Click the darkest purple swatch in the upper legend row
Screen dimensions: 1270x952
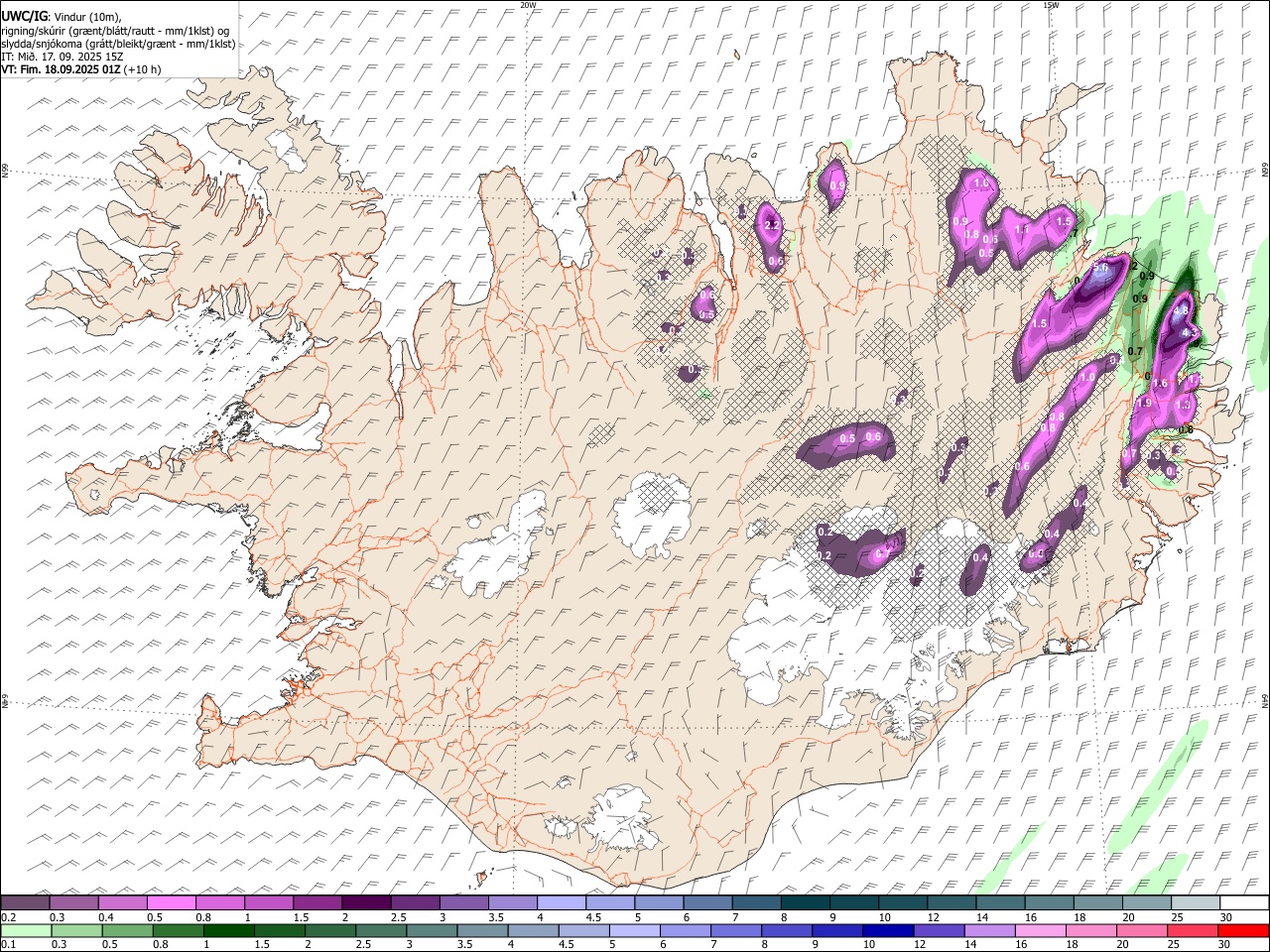365,902
